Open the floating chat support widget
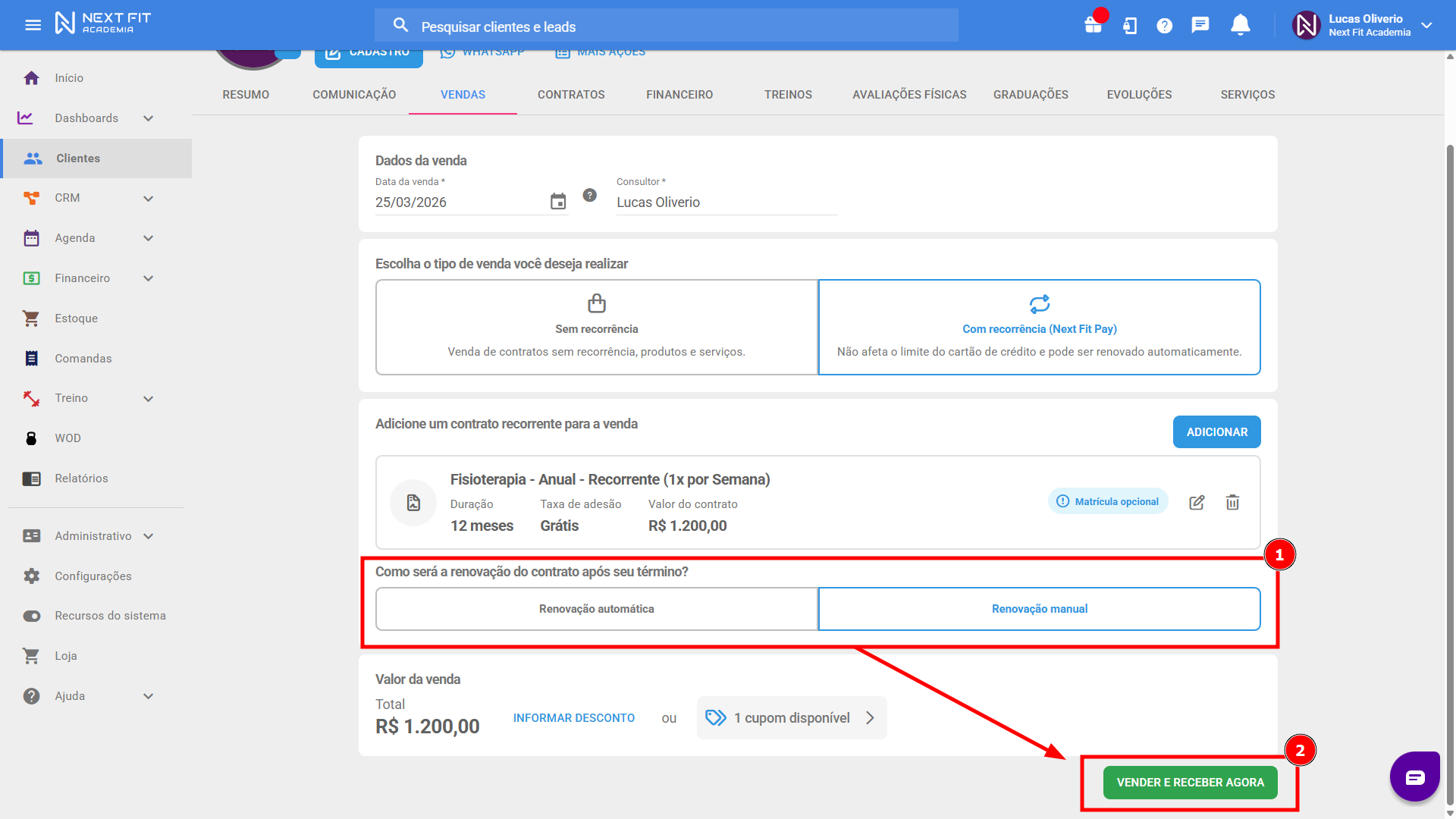 tap(1414, 777)
